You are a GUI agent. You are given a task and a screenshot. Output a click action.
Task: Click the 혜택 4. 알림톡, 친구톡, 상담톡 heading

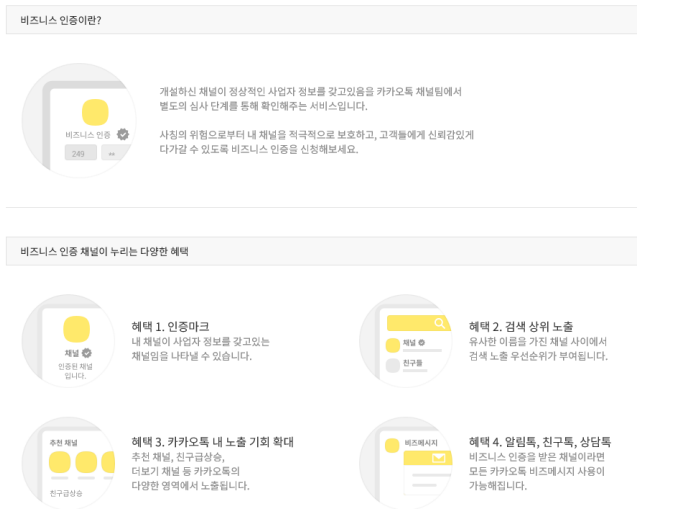pyautogui.click(x=540, y=442)
